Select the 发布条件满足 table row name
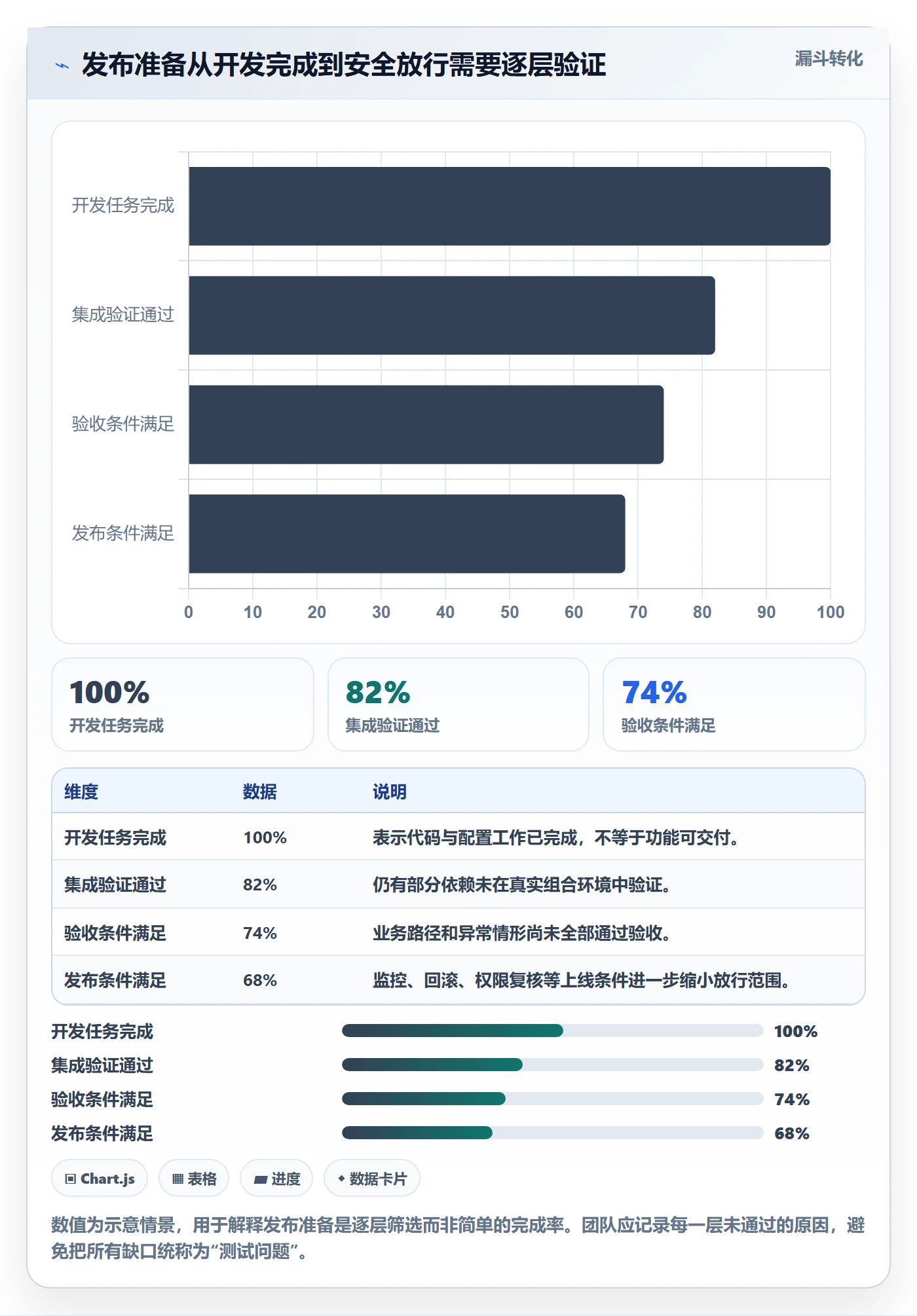917x1316 pixels. [115, 980]
